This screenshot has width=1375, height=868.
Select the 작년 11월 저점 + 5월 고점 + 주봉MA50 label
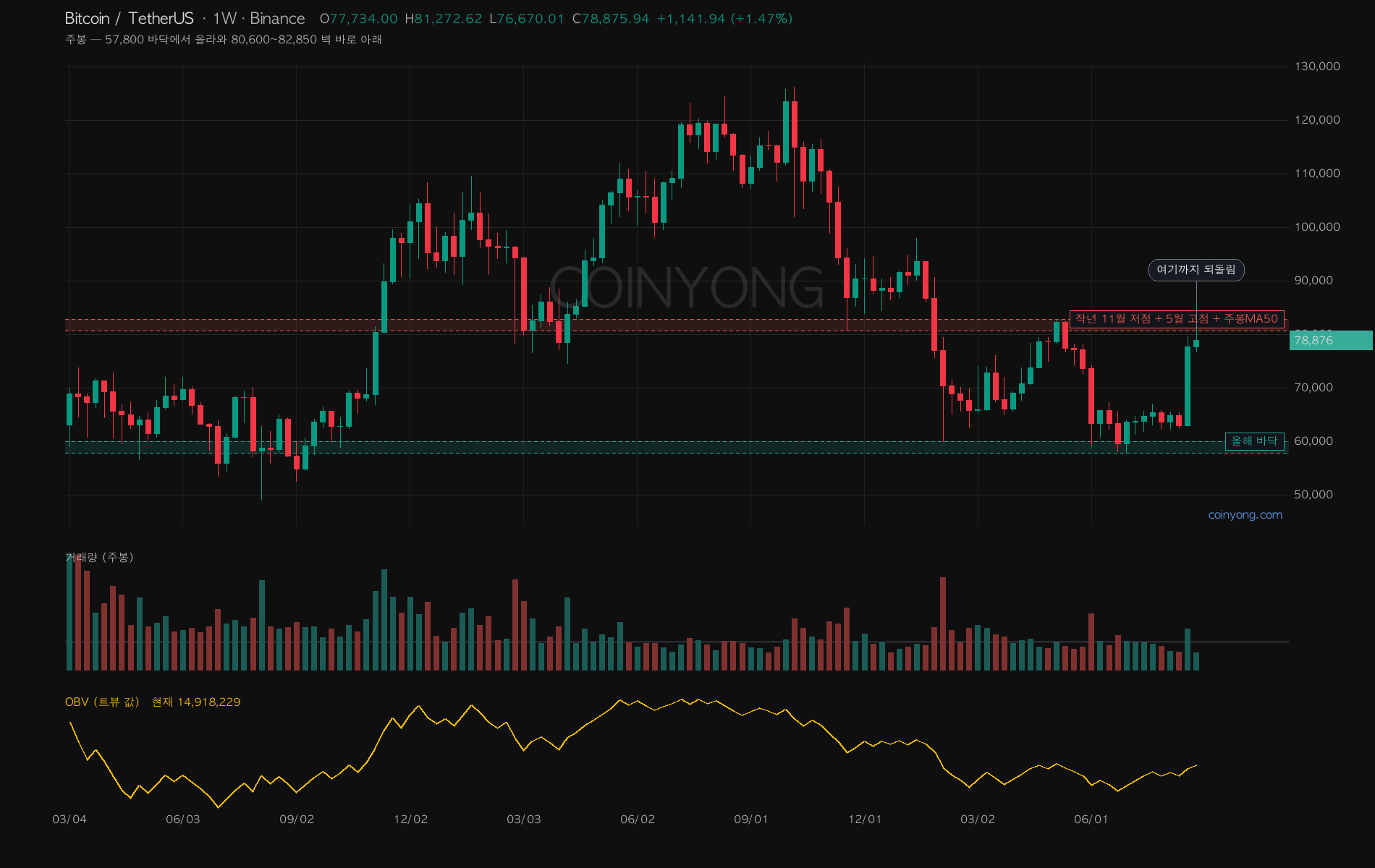(x=1177, y=319)
